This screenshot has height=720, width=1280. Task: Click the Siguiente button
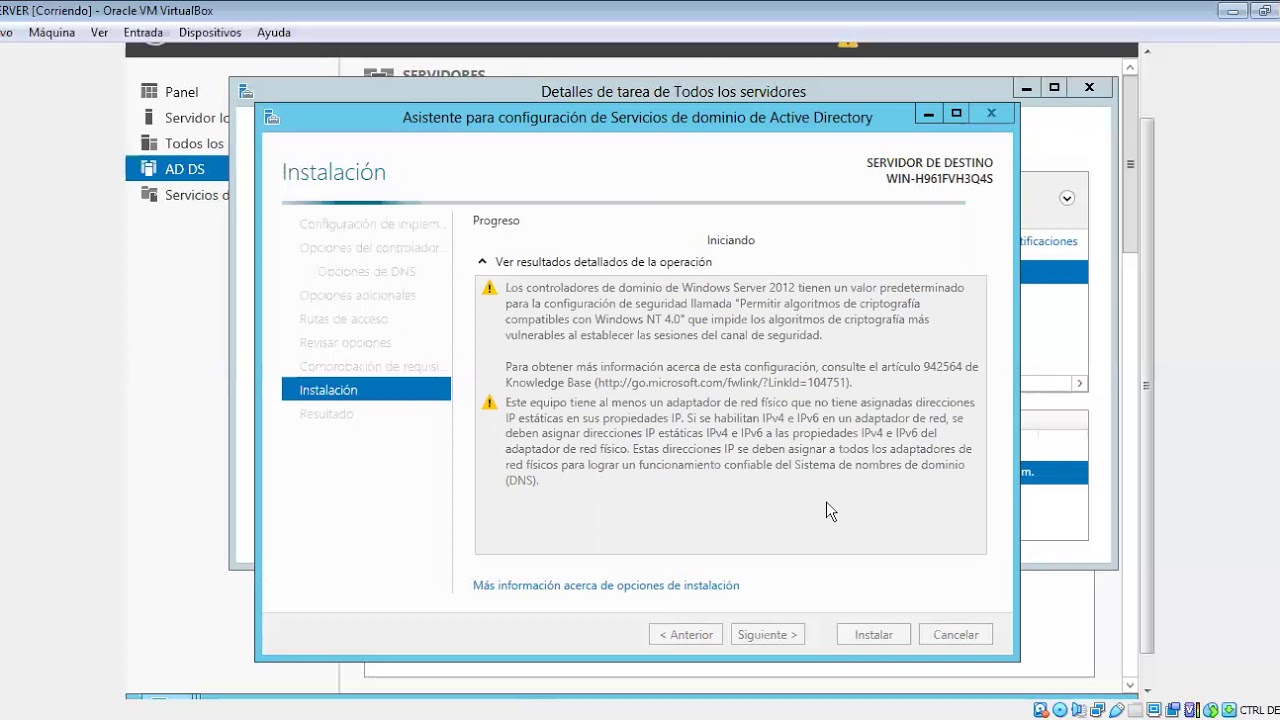768,635
